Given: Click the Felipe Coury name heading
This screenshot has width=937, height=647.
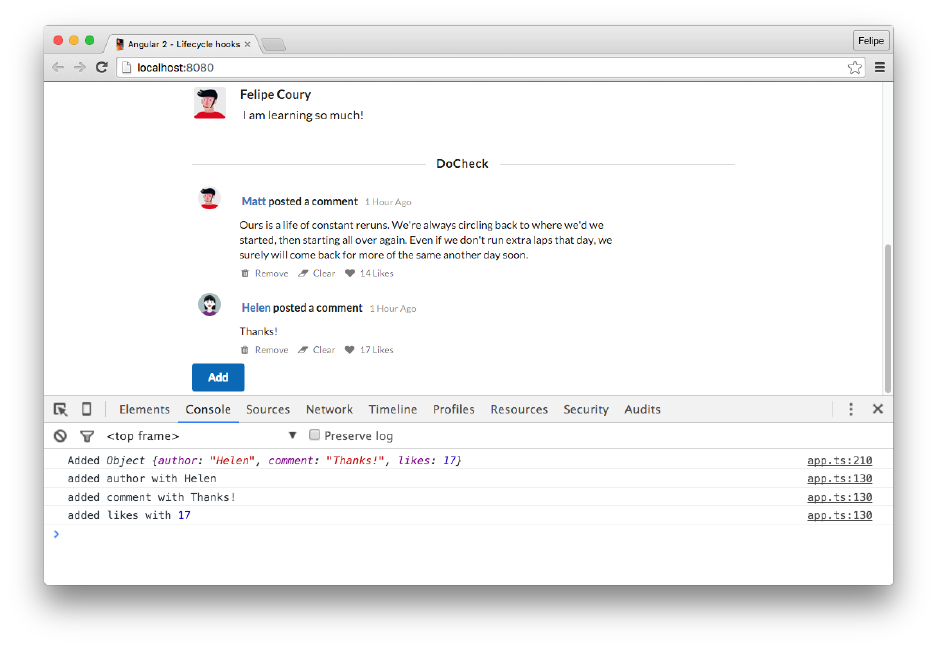Looking at the screenshot, I should click(275, 94).
